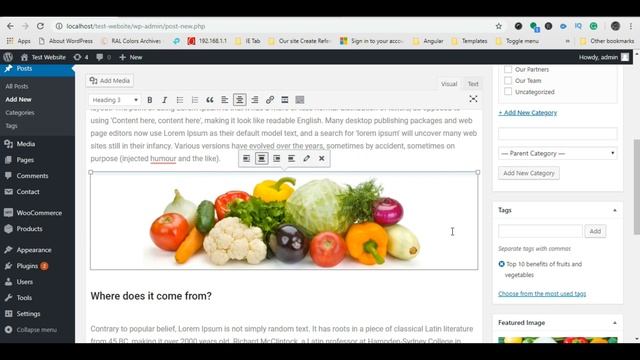Viewport: 640px width, 360px height.
Task: Open All Posts in sidebar
Action: pyautogui.click(x=17, y=86)
